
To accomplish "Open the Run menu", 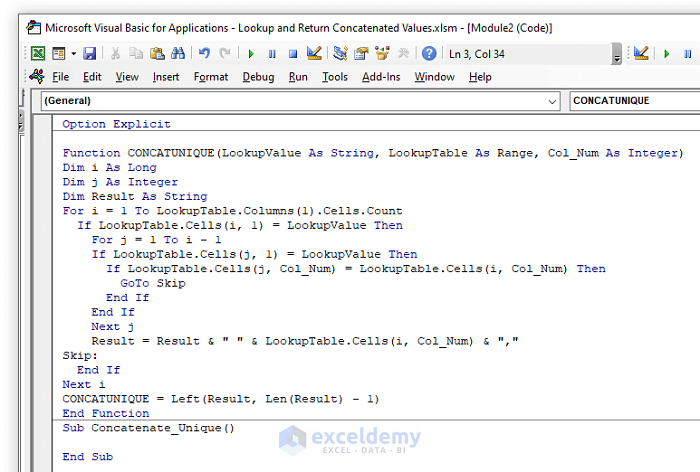I will [x=298, y=77].
